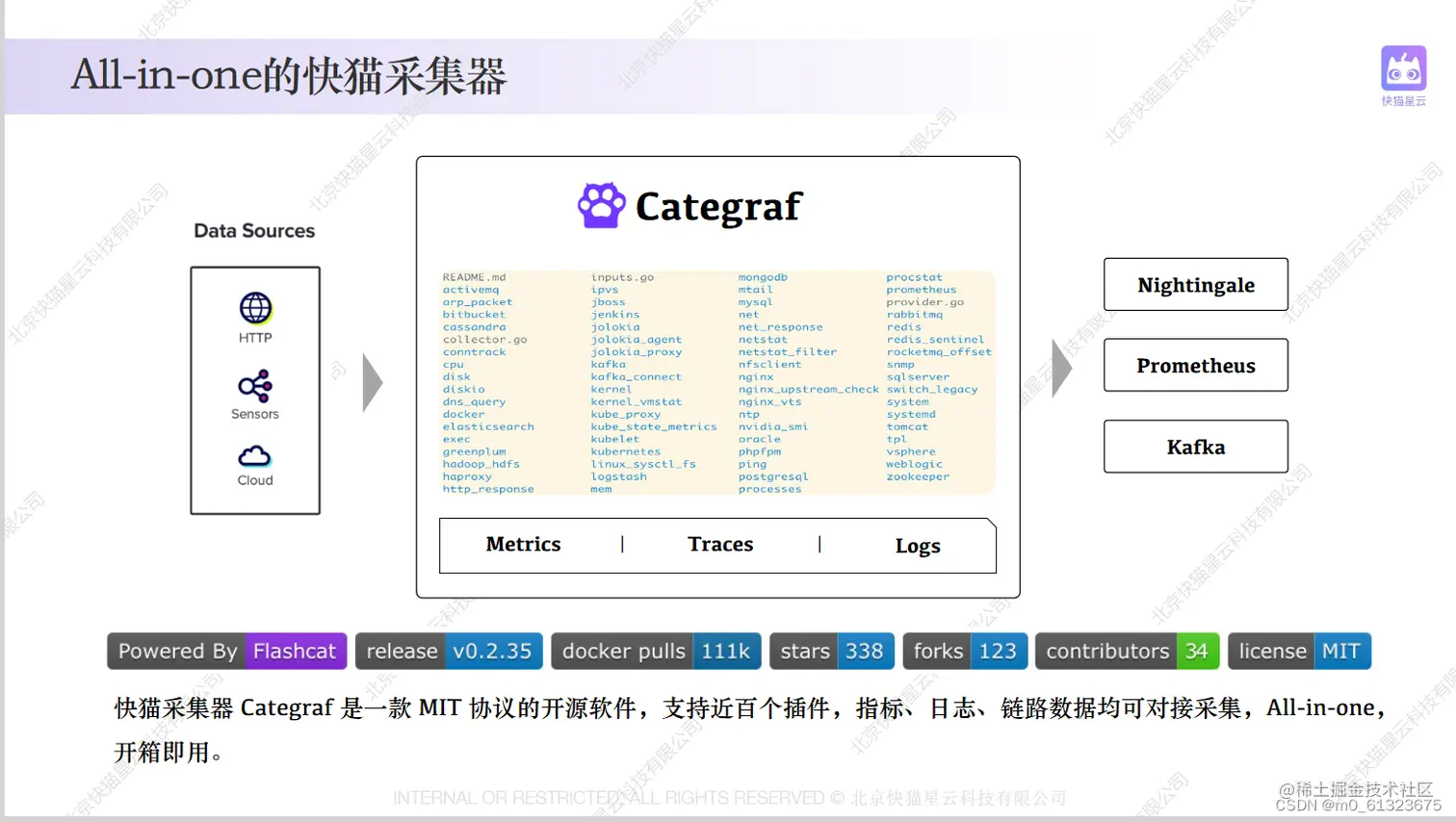Click bitbucket in the plugin list
The width and height of the screenshot is (1456, 822).
tap(474, 315)
